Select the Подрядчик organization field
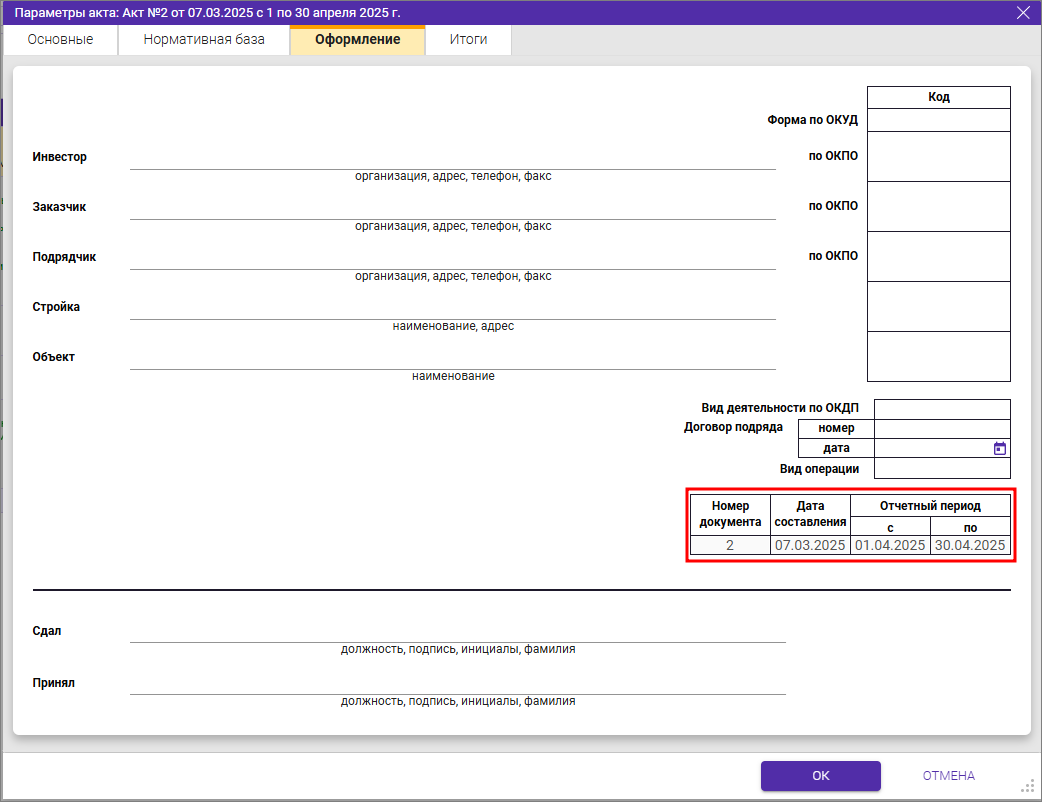 [x=452, y=259]
